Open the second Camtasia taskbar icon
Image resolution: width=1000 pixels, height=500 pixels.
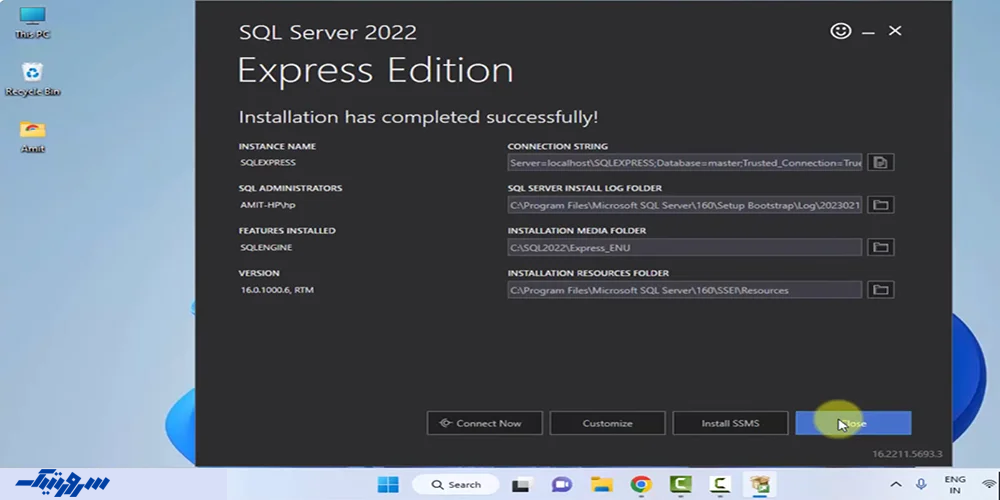coord(720,485)
